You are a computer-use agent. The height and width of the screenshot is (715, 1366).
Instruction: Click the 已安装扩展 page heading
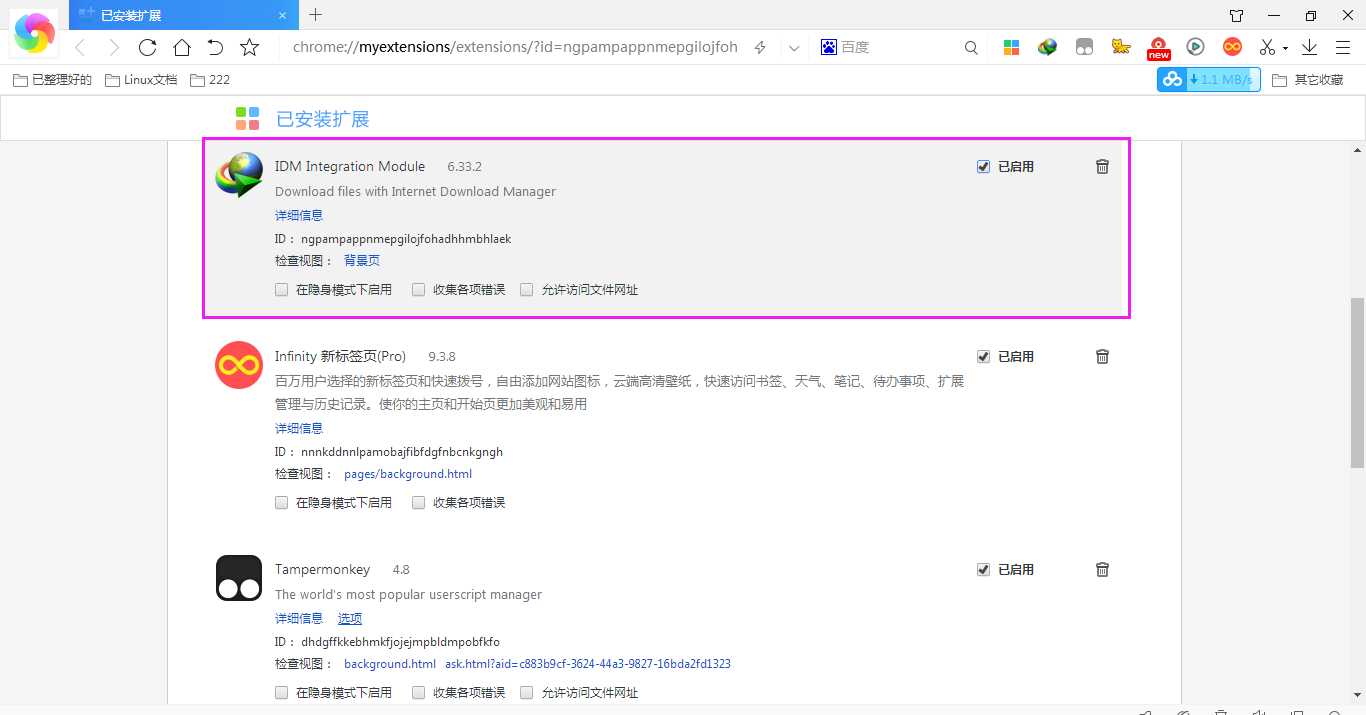(x=322, y=119)
